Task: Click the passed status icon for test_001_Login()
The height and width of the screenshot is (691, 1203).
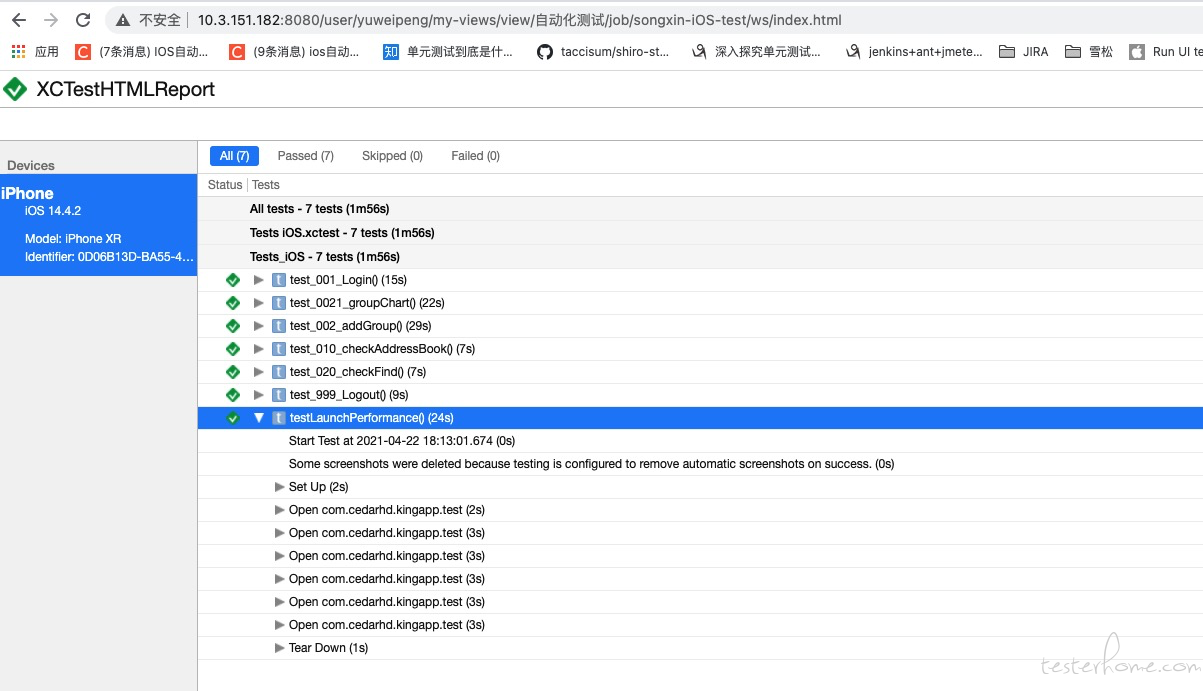Action: click(233, 280)
